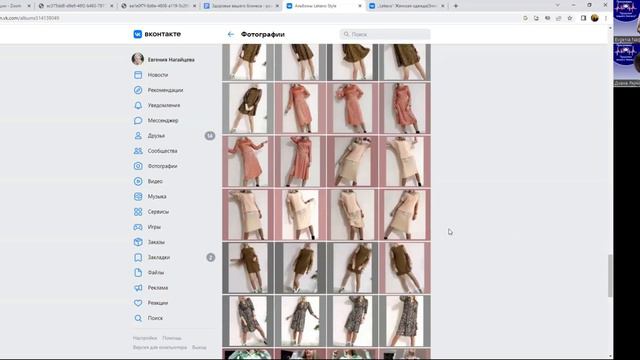Viewport: 640px width, 360px height.
Task: Open the Заказы box icon
Action: click(138, 242)
